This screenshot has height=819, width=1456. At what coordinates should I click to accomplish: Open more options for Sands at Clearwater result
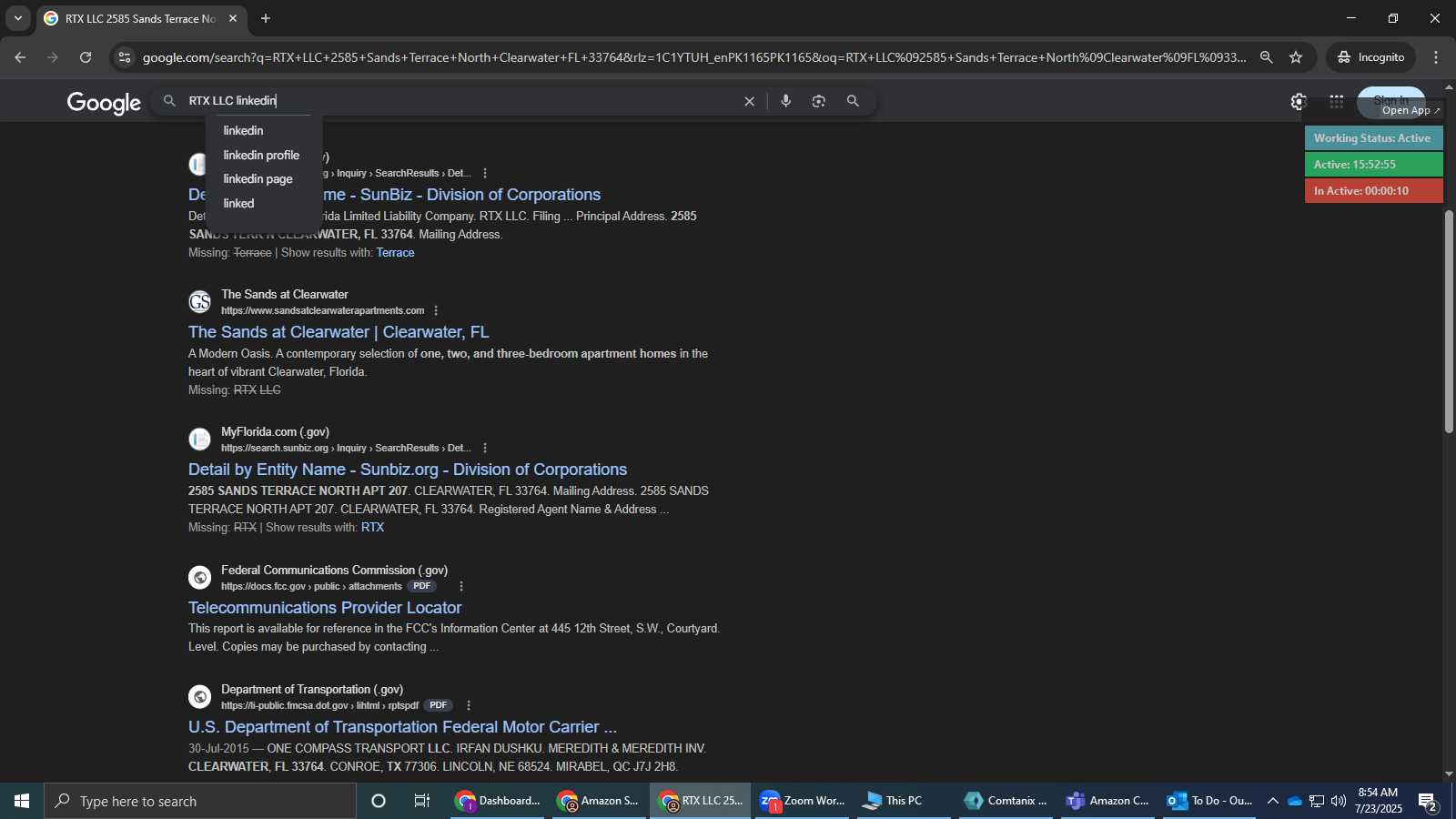point(436,310)
